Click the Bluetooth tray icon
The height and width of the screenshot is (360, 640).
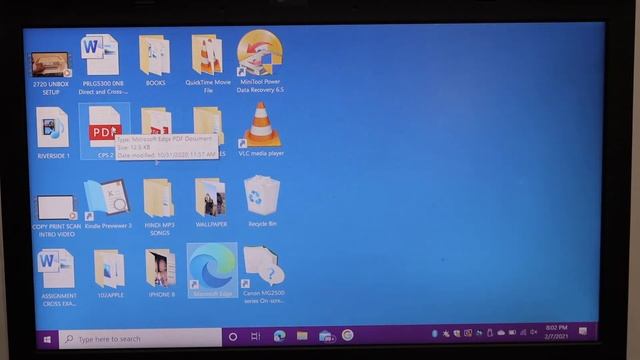click(435, 333)
